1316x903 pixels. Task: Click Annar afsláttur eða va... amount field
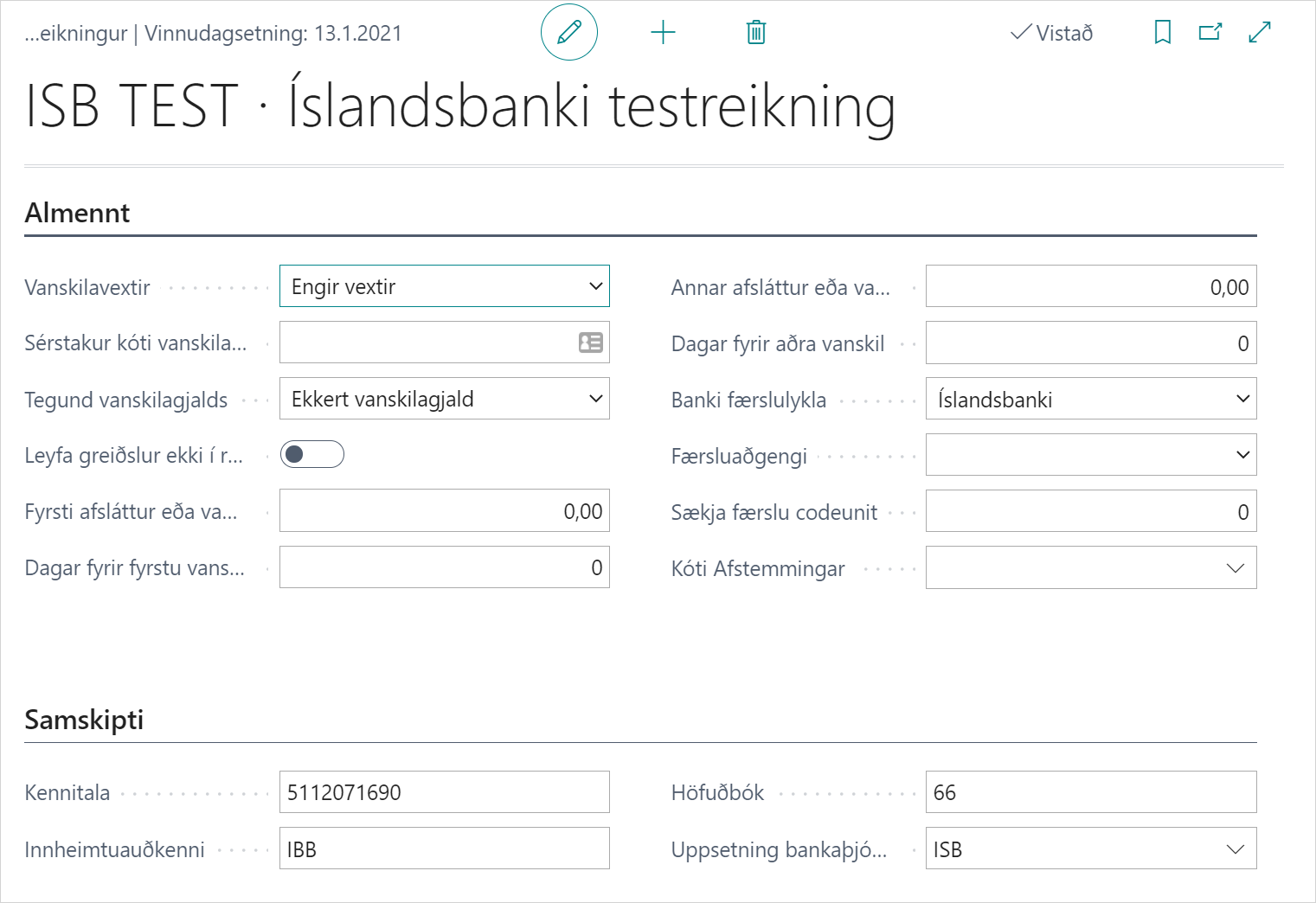pyautogui.click(x=1091, y=286)
